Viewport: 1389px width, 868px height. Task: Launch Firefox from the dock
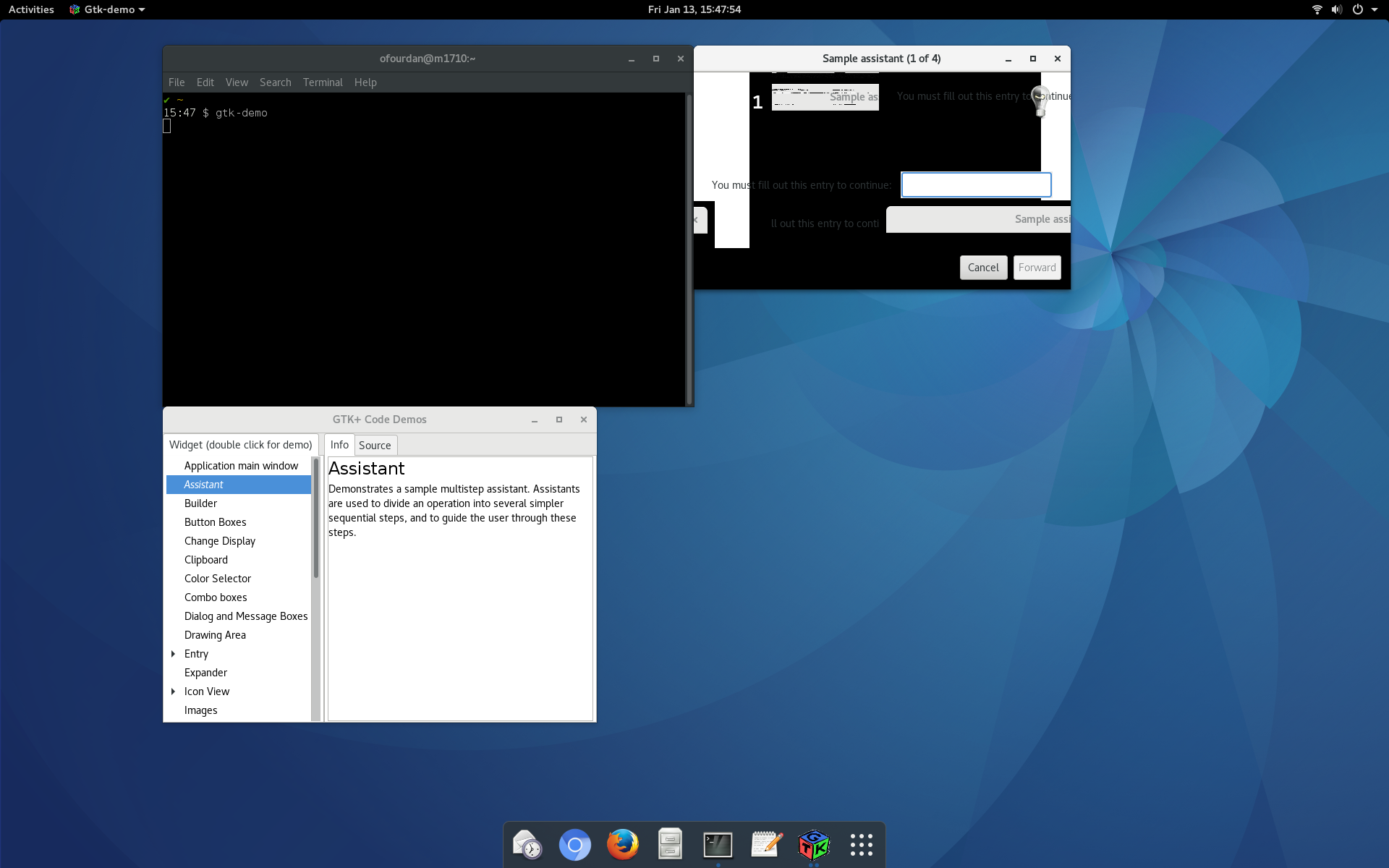(622, 844)
